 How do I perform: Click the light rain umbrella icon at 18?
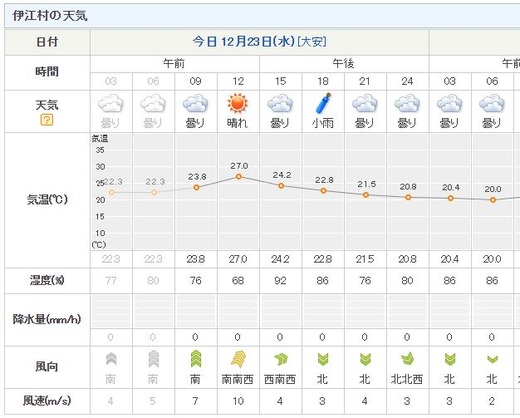(x=323, y=103)
